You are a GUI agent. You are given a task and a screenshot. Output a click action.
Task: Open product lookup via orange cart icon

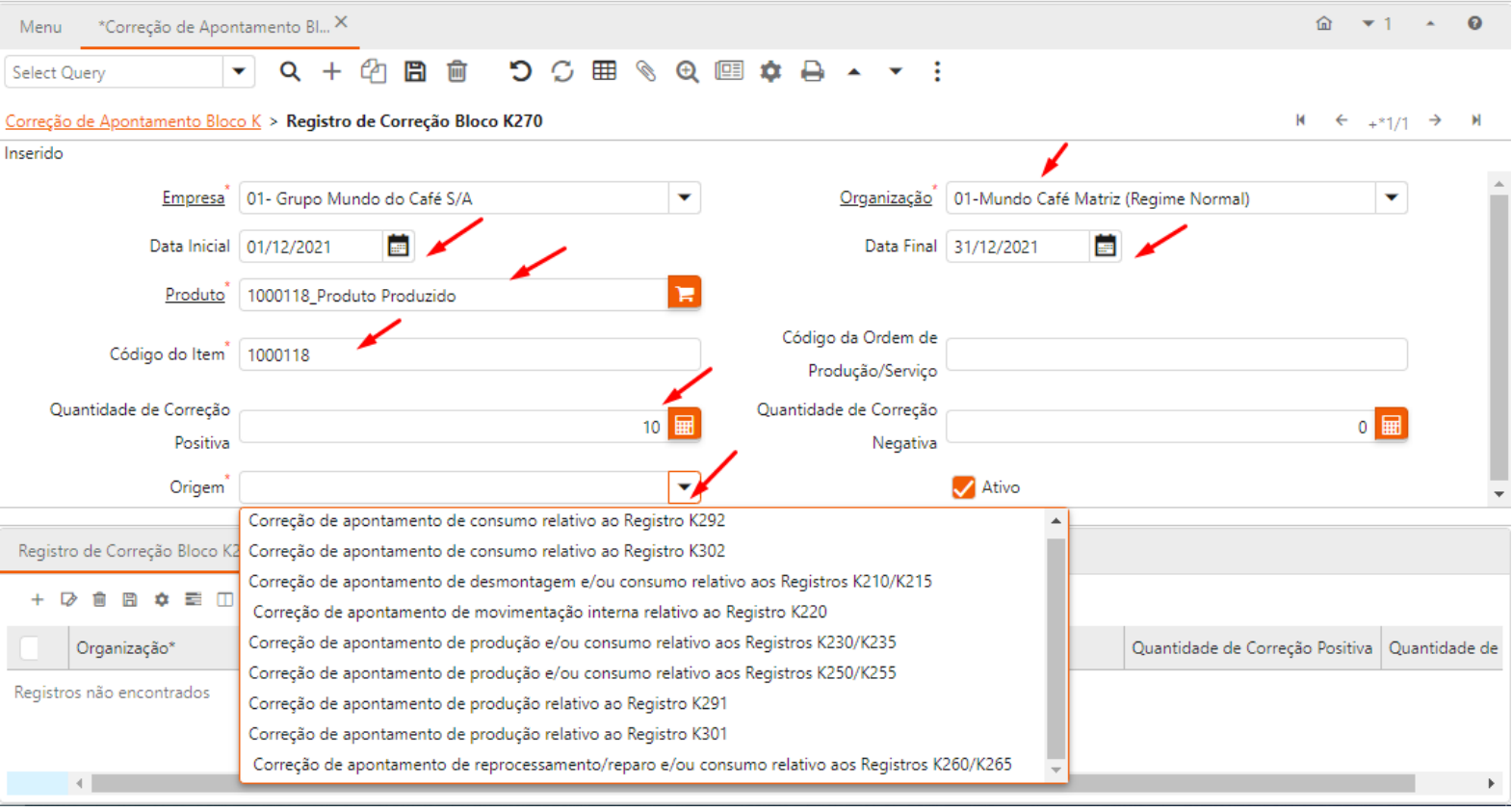[x=684, y=294]
